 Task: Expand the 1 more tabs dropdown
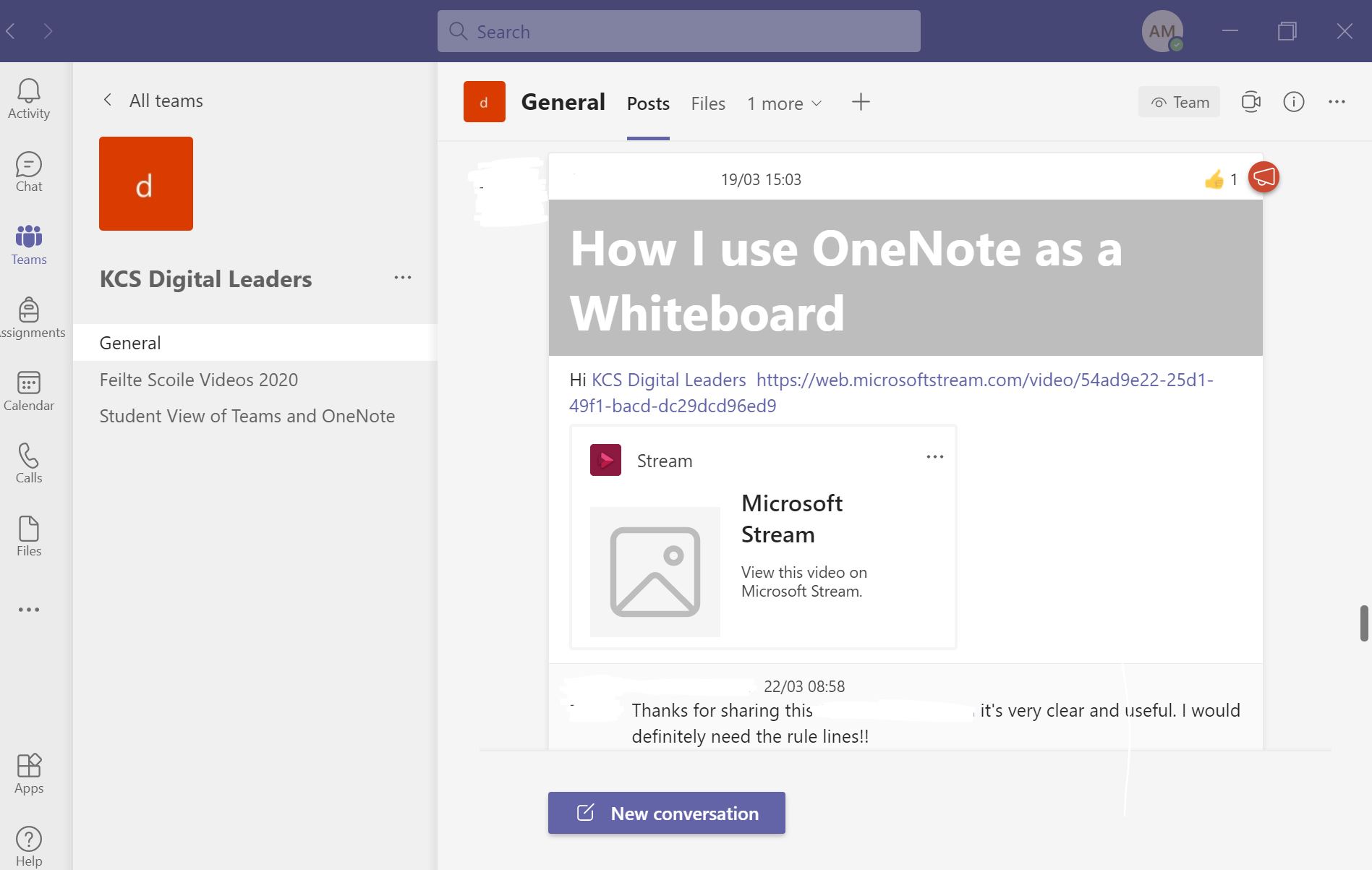[785, 103]
